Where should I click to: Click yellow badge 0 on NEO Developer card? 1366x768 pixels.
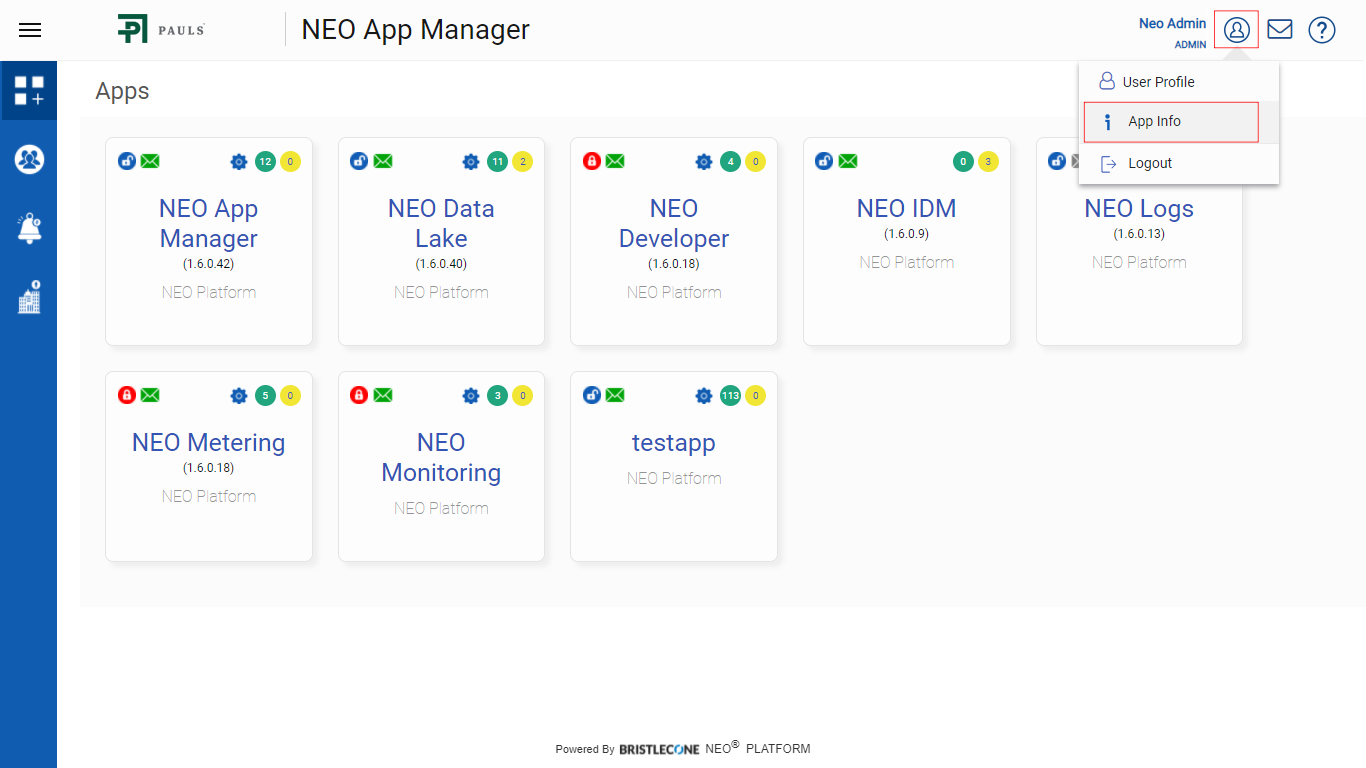click(755, 161)
